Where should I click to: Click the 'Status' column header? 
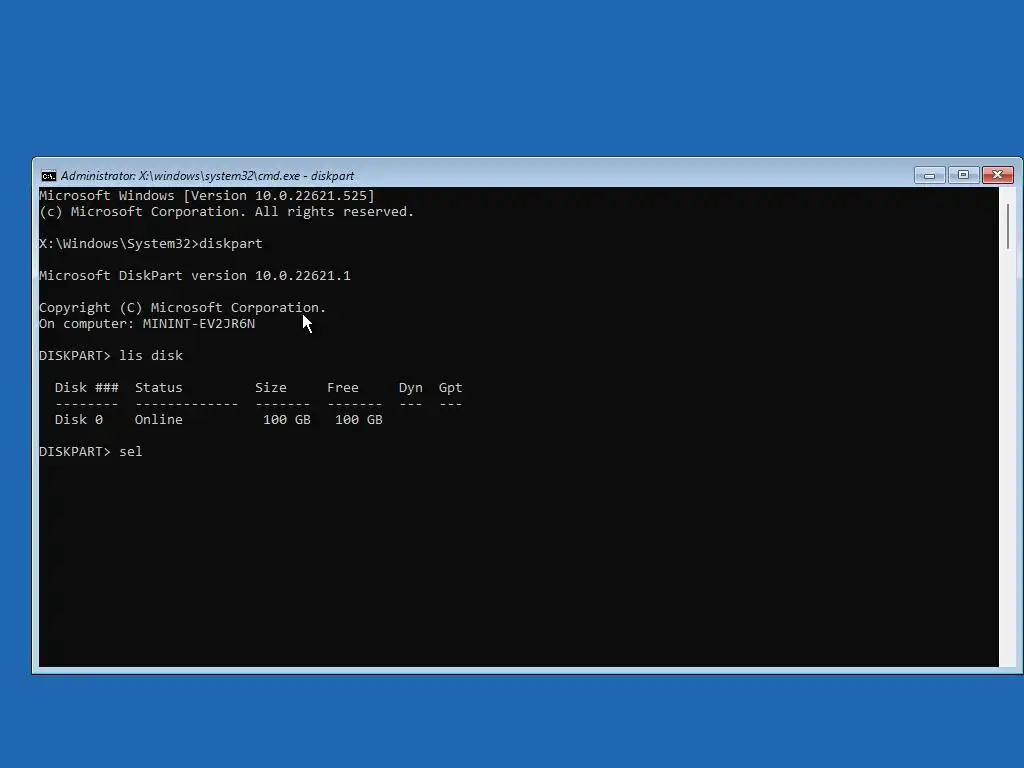pos(159,388)
